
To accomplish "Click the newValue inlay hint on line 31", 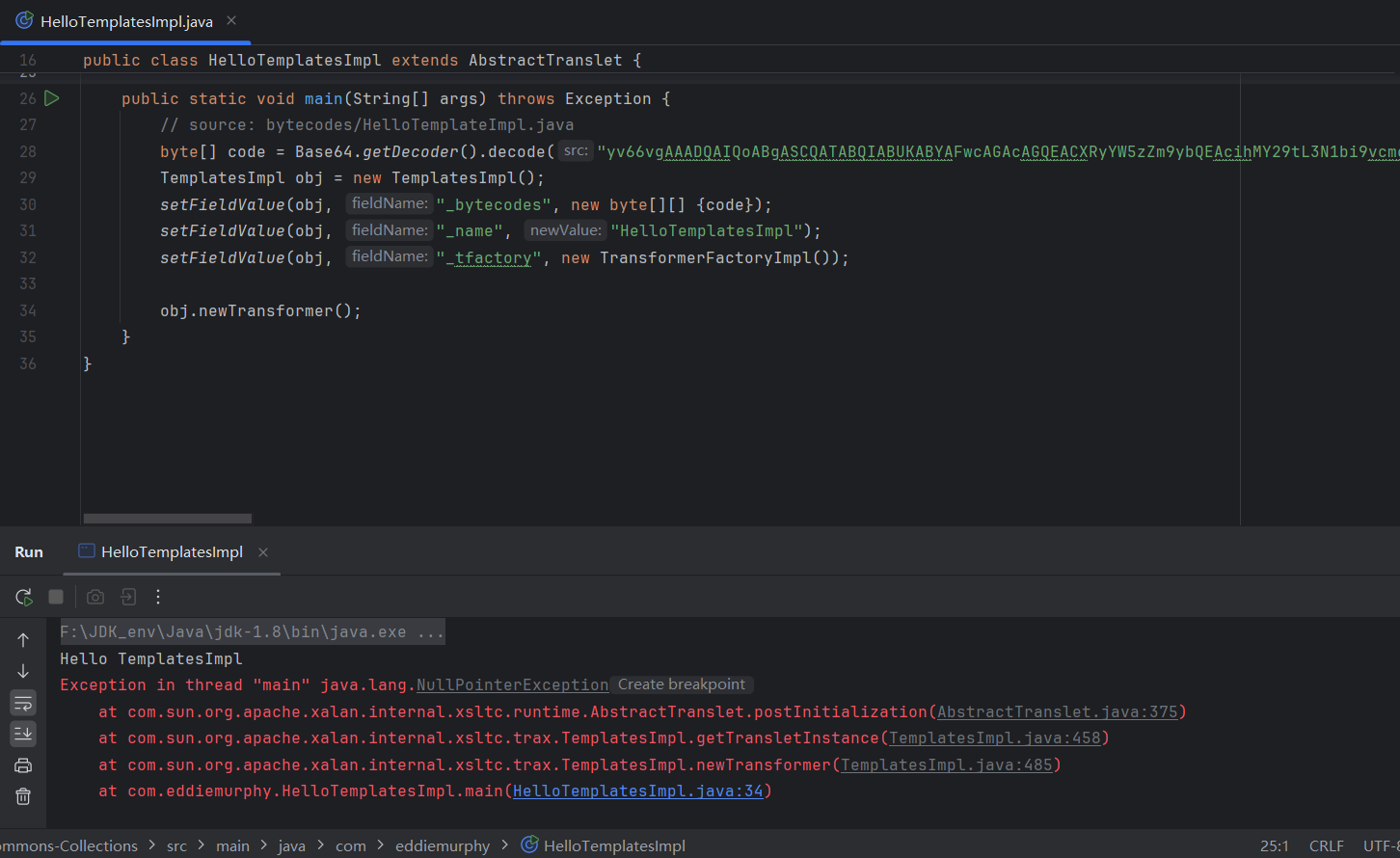I will point(565,230).
